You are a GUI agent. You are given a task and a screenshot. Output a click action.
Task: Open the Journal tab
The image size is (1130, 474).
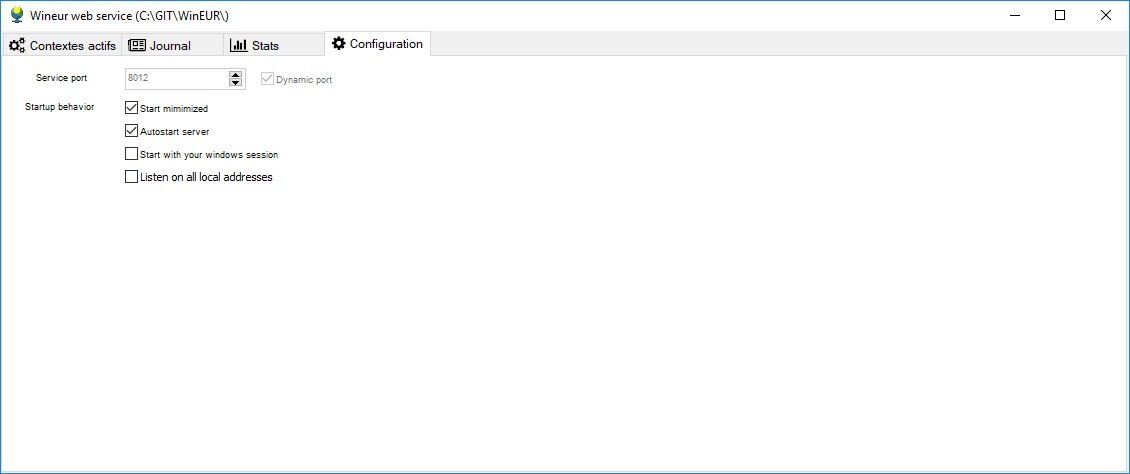tap(172, 45)
